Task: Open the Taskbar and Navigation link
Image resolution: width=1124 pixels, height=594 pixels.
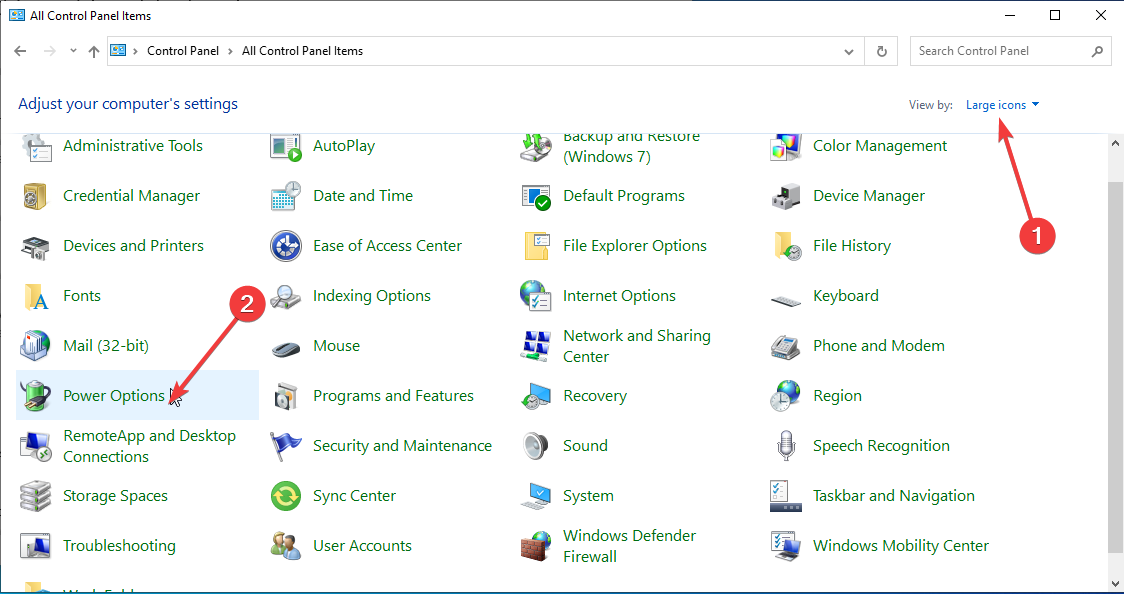Action: [894, 496]
